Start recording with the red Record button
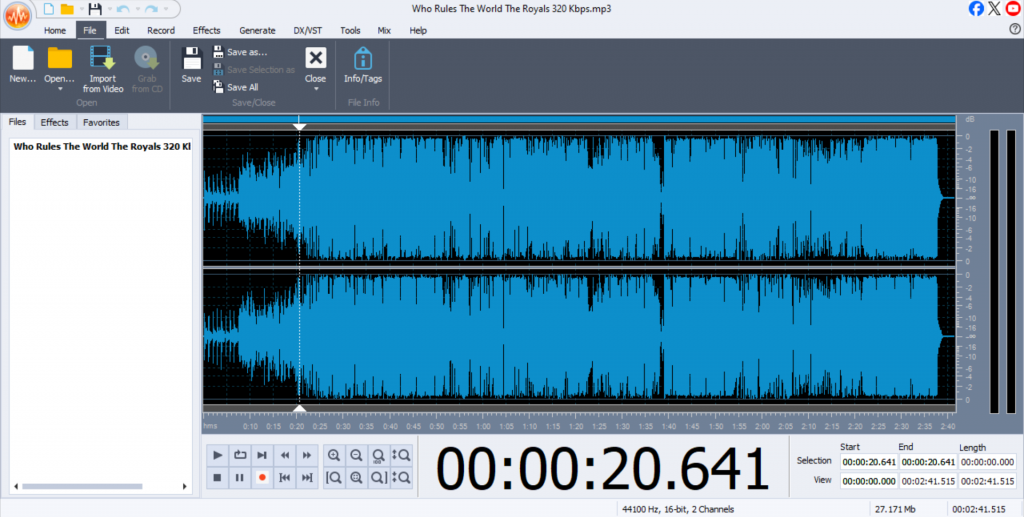This screenshot has width=1024, height=517. 262,478
